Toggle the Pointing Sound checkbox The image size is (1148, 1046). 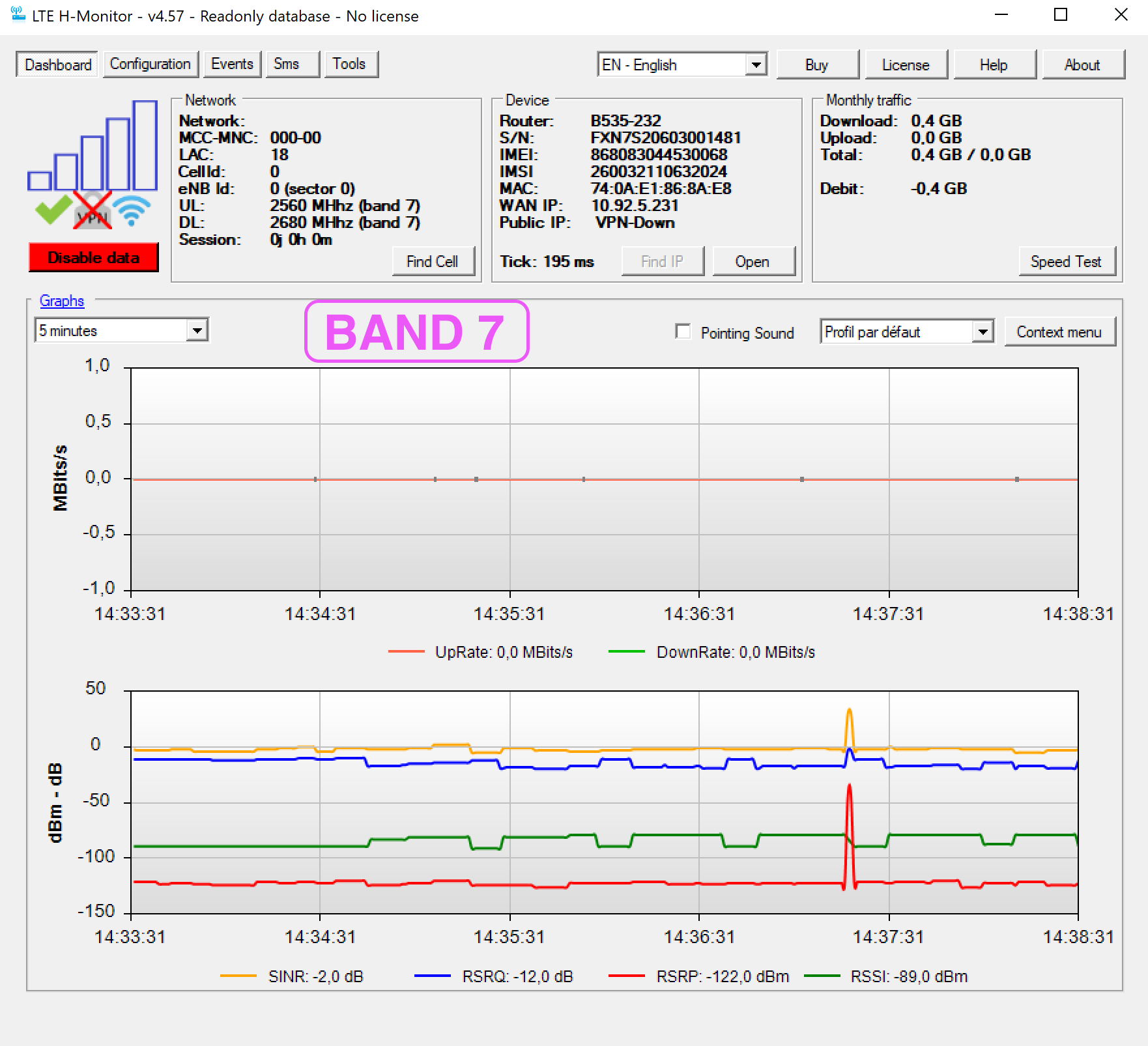click(x=683, y=332)
